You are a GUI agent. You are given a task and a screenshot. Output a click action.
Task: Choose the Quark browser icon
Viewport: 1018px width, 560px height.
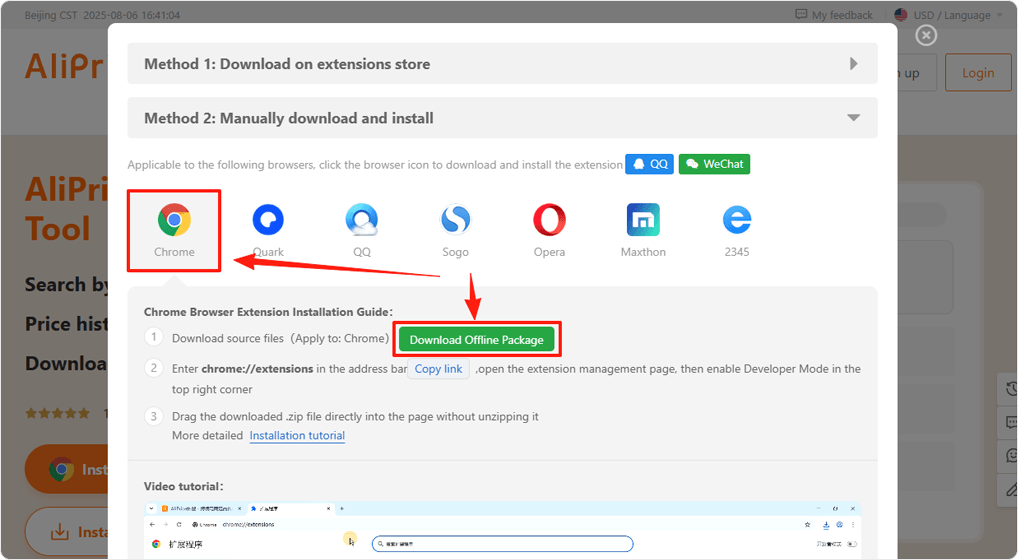click(x=268, y=221)
